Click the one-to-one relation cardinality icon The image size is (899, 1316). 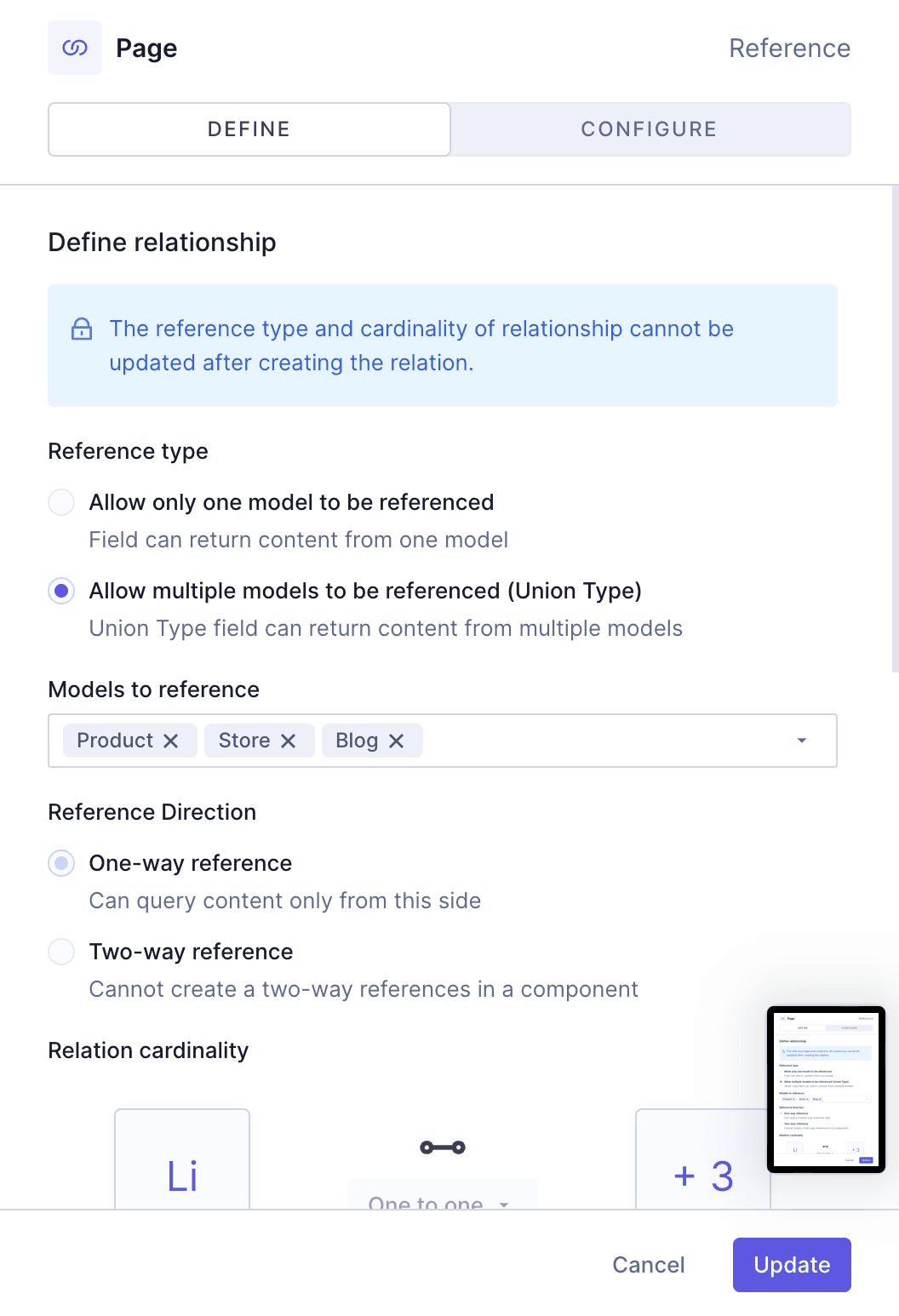click(x=442, y=1147)
